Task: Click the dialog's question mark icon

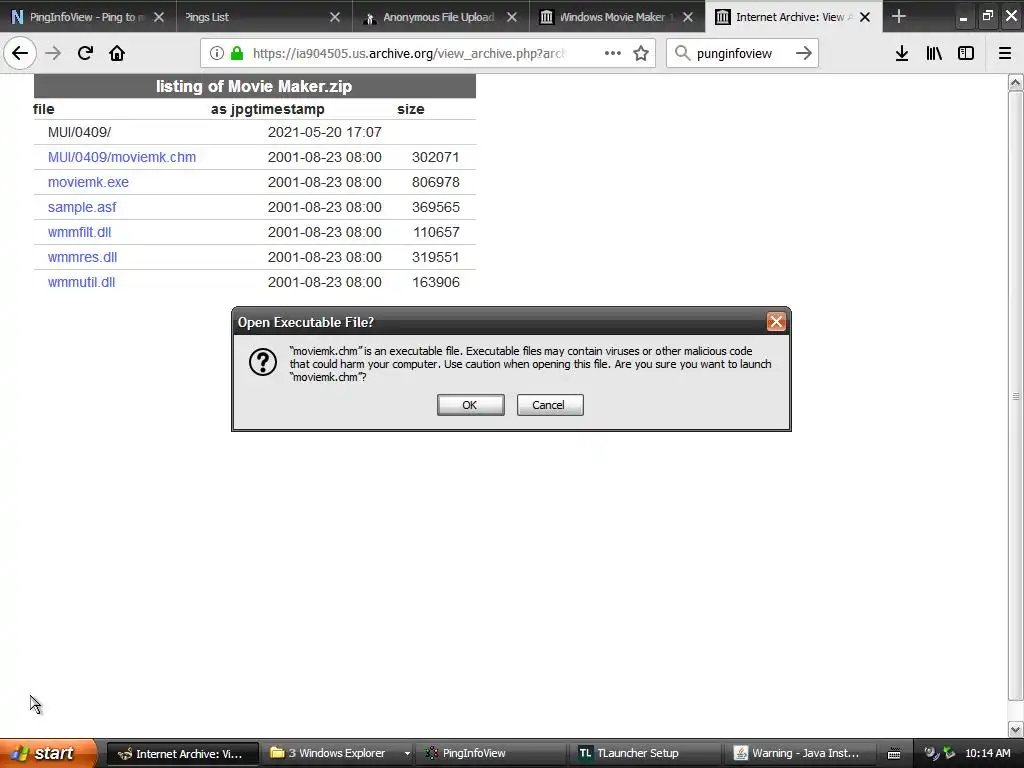Action: [263, 362]
